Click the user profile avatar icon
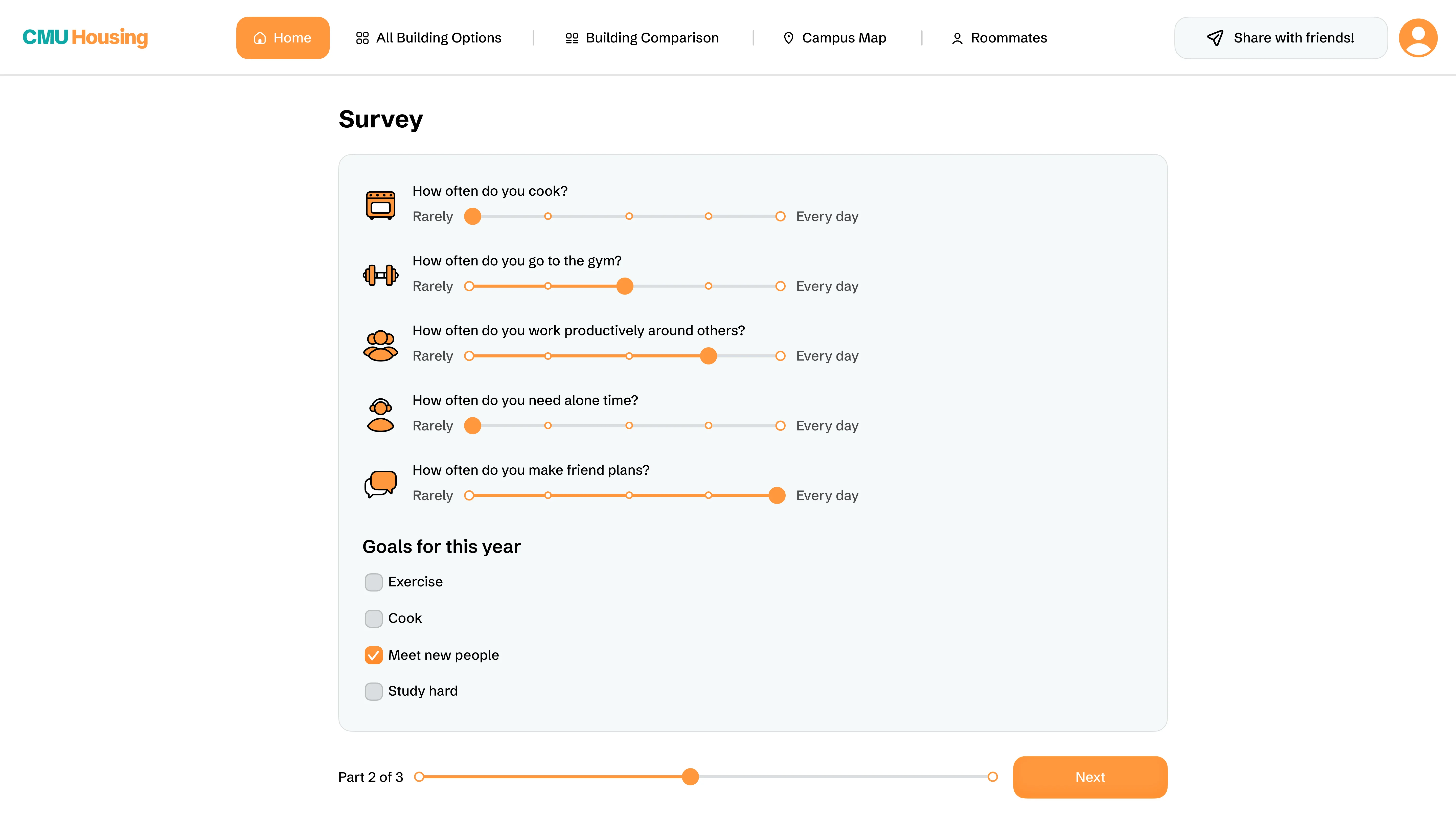Viewport: 1456px width, 819px height. coord(1418,38)
